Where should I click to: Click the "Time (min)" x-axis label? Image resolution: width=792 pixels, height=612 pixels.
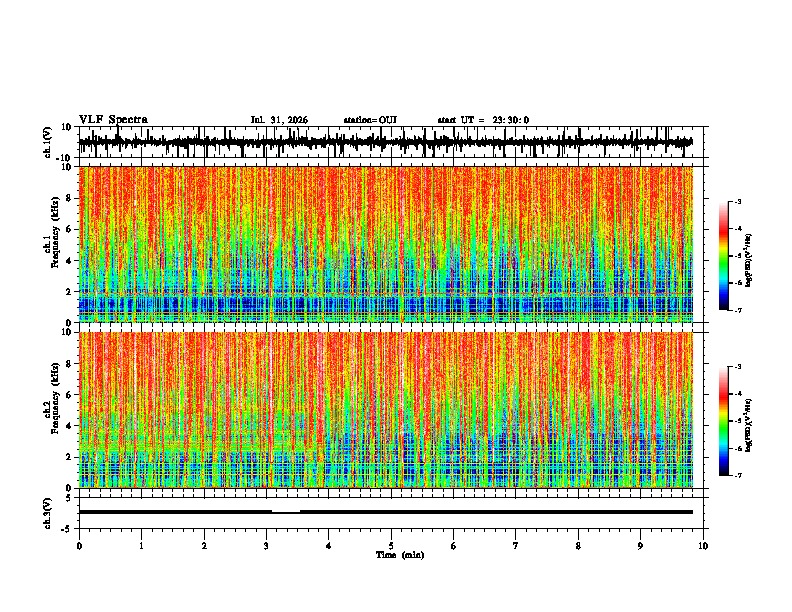pos(400,555)
